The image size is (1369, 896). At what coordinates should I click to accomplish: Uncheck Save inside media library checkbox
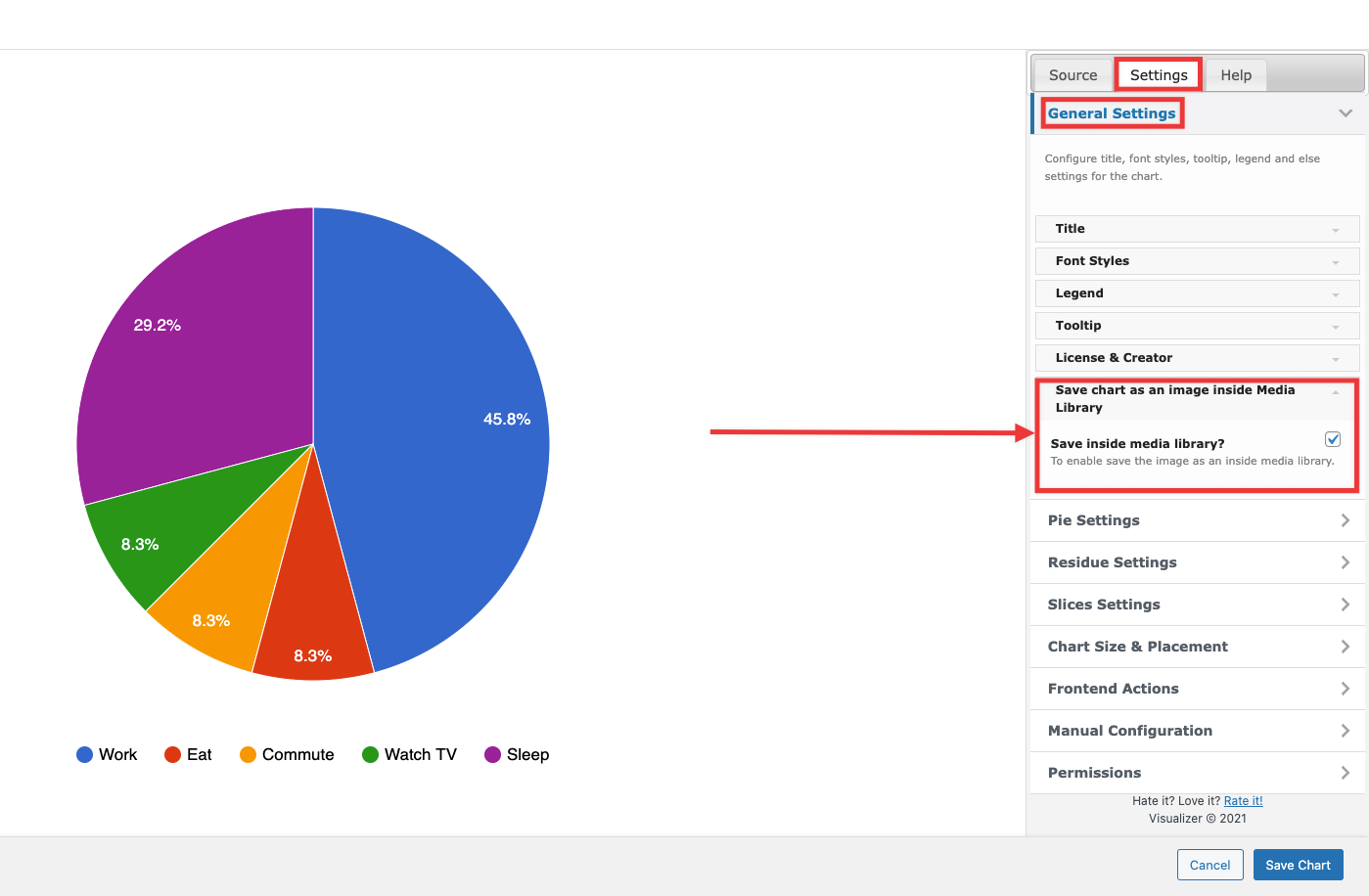1333,439
